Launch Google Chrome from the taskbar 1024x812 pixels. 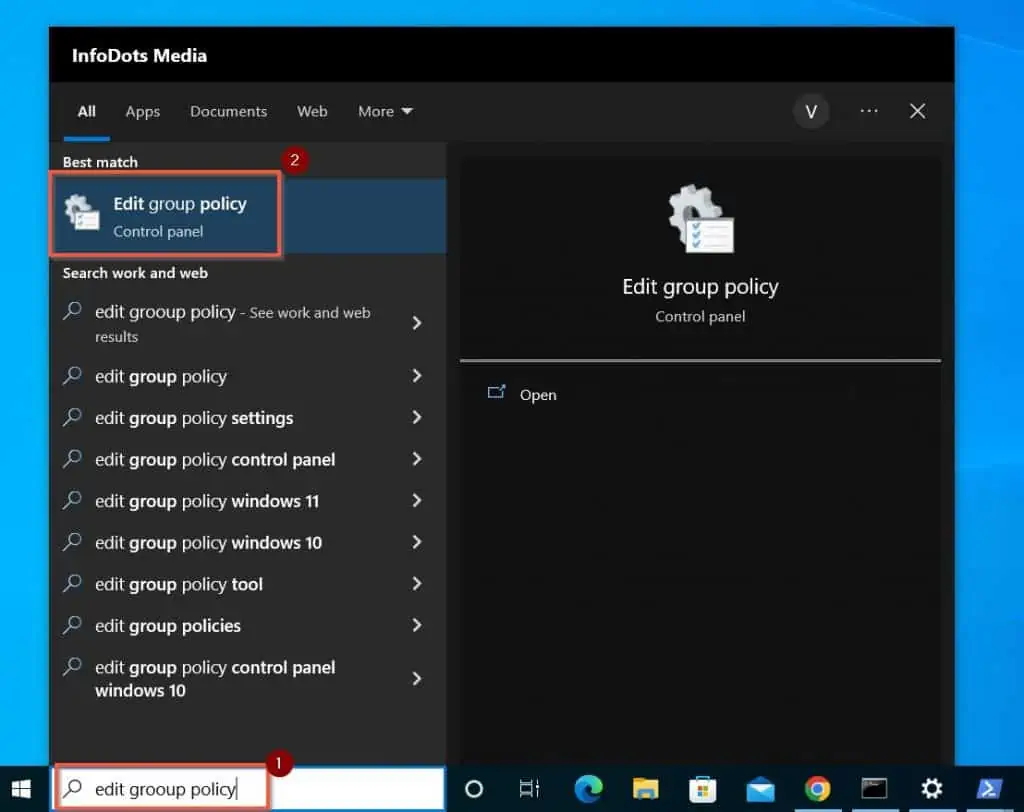click(818, 789)
